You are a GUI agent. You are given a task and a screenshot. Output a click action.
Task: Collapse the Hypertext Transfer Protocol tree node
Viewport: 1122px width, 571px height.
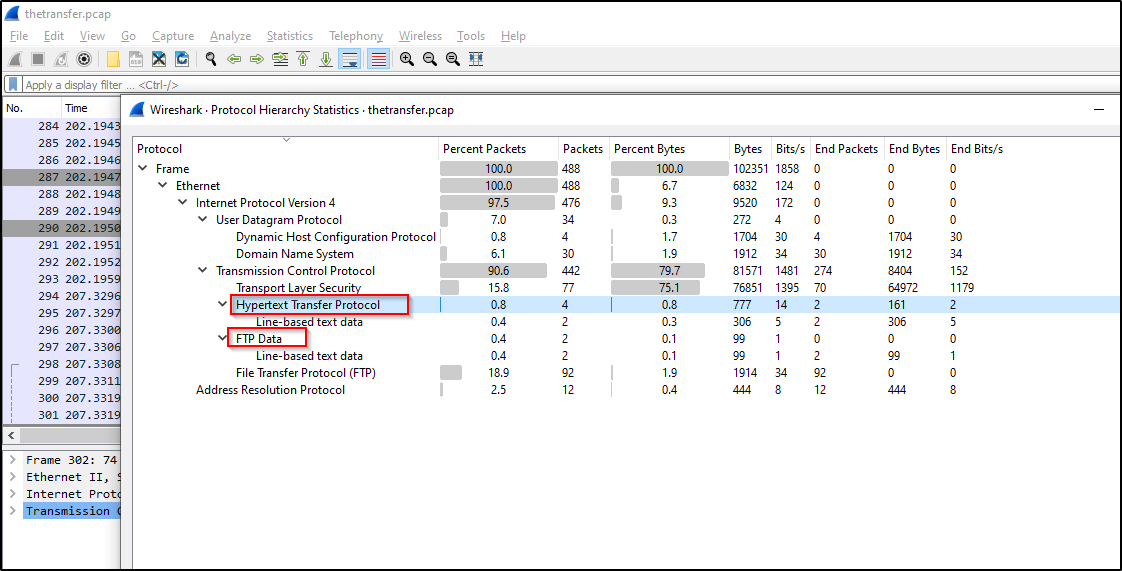[x=223, y=305]
